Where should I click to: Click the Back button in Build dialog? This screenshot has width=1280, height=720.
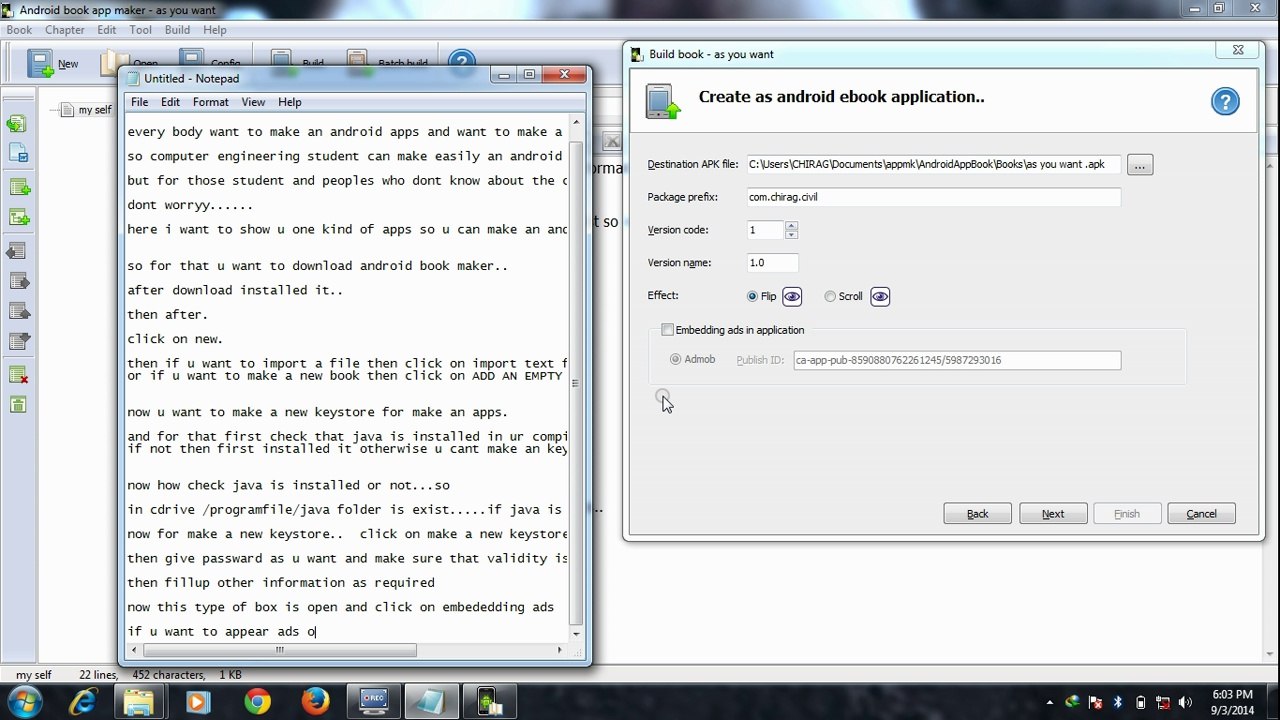977,514
